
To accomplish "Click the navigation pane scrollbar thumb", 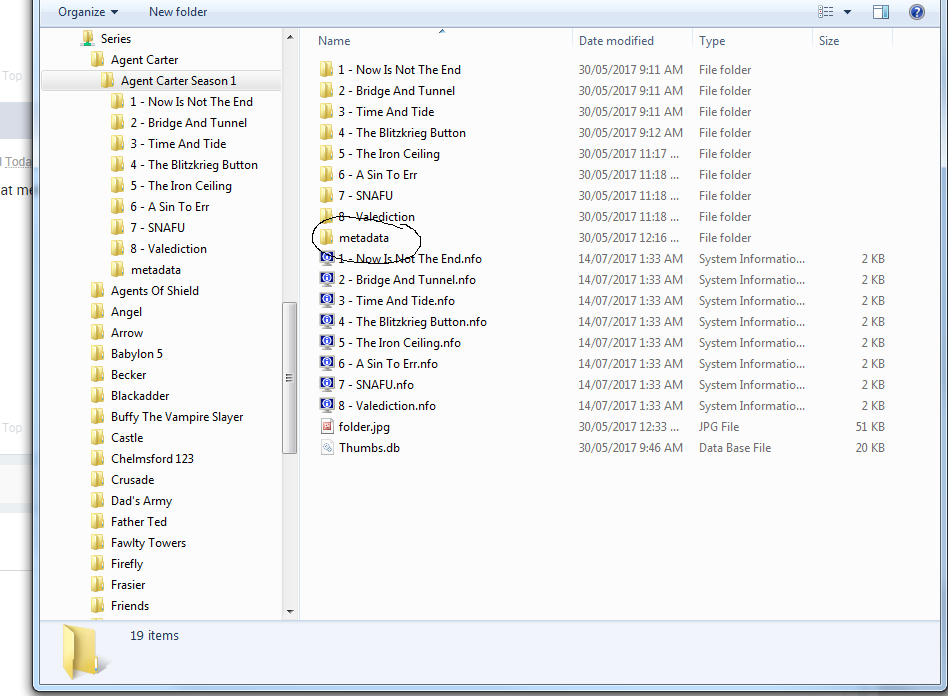I will point(290,378).
